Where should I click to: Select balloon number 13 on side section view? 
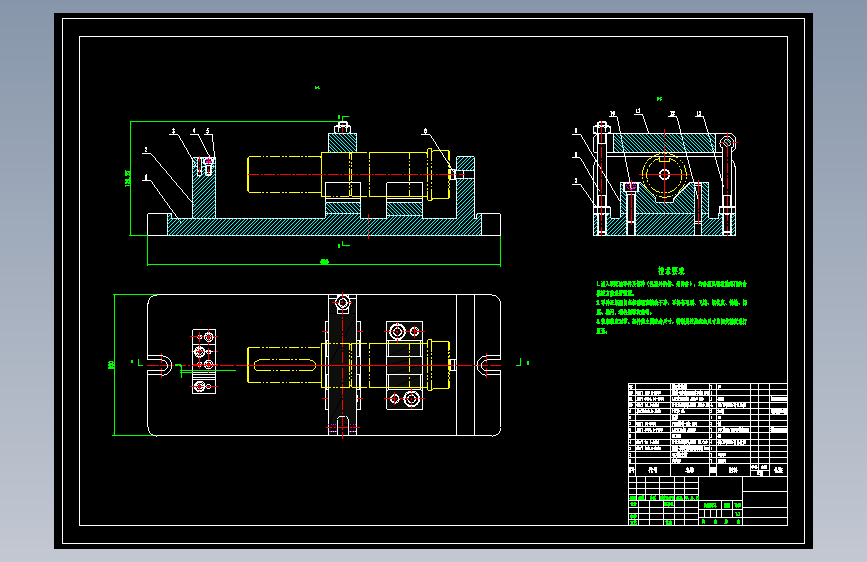699,114
